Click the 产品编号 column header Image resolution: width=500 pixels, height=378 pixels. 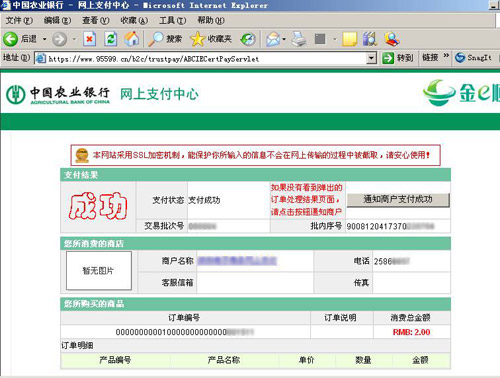(115, 360)
